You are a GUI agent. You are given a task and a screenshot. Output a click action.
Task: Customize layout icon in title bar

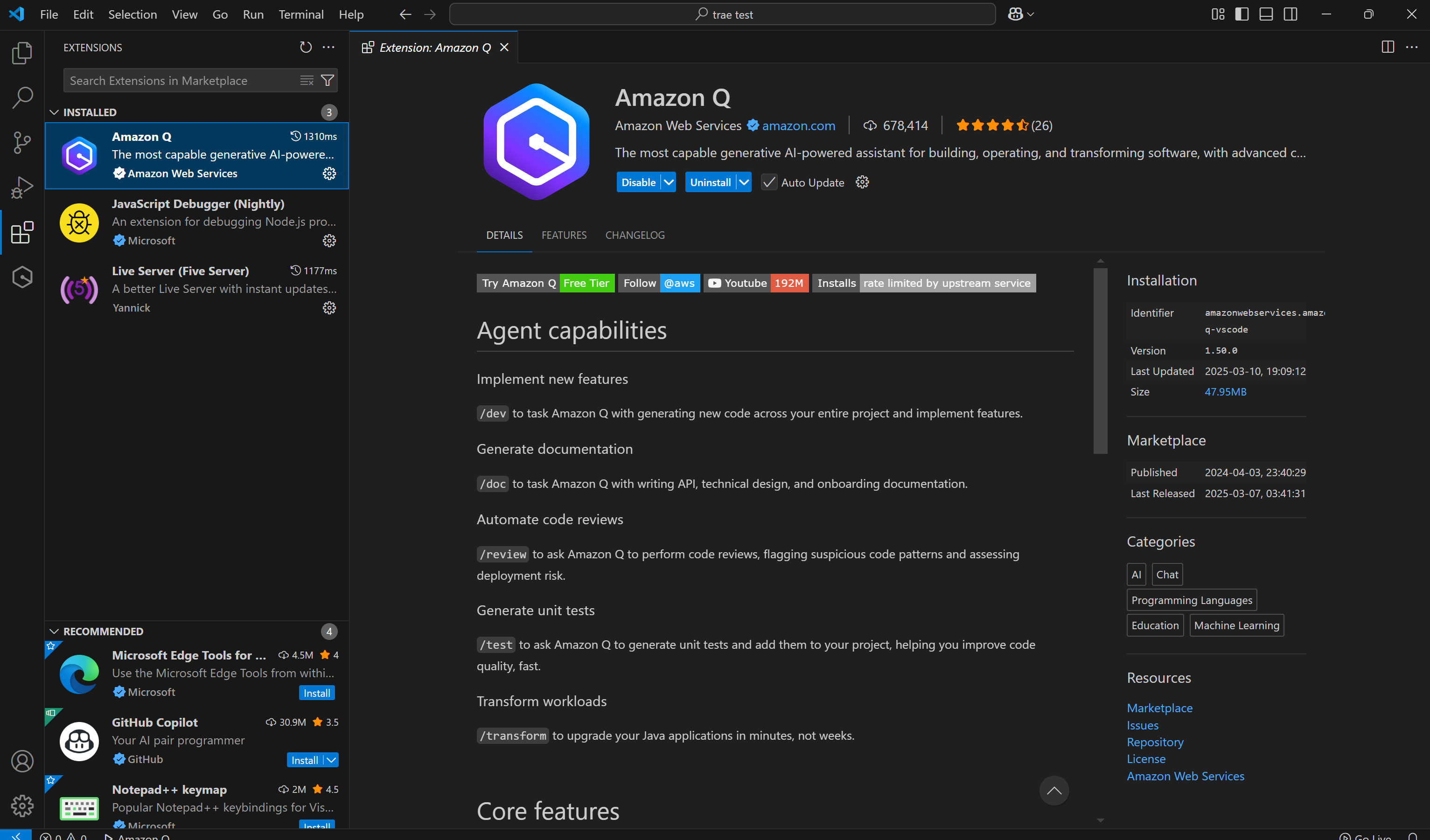point(1218,14)
